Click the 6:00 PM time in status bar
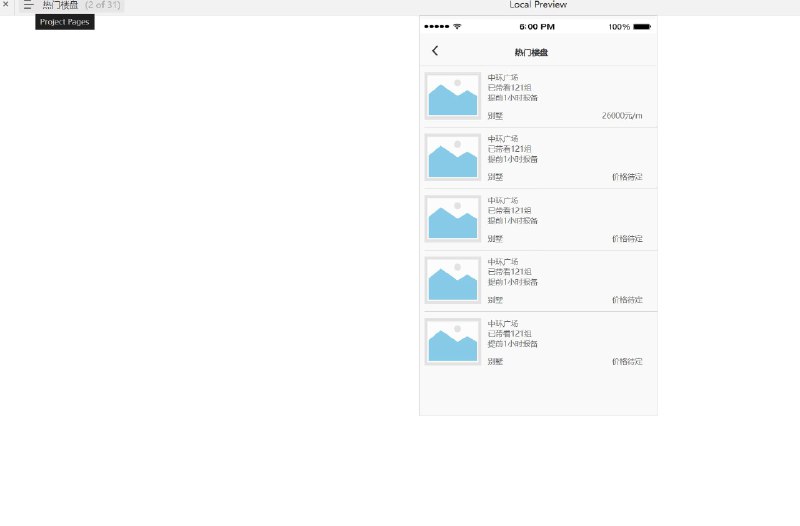Viewport: 800px width, 526px height. click(x=537, y=27)
